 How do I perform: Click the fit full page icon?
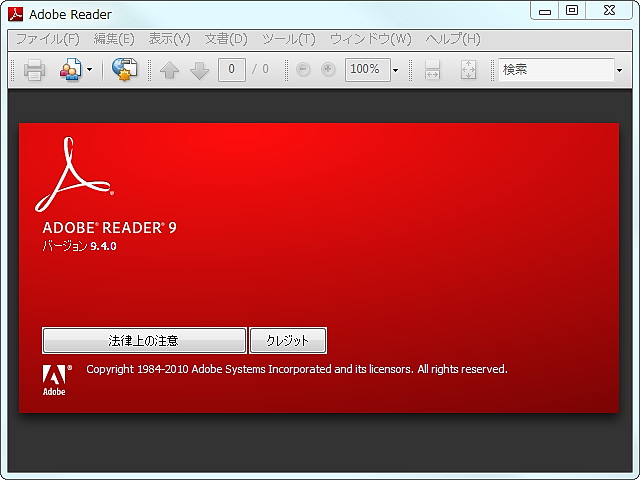coord(468,70)
